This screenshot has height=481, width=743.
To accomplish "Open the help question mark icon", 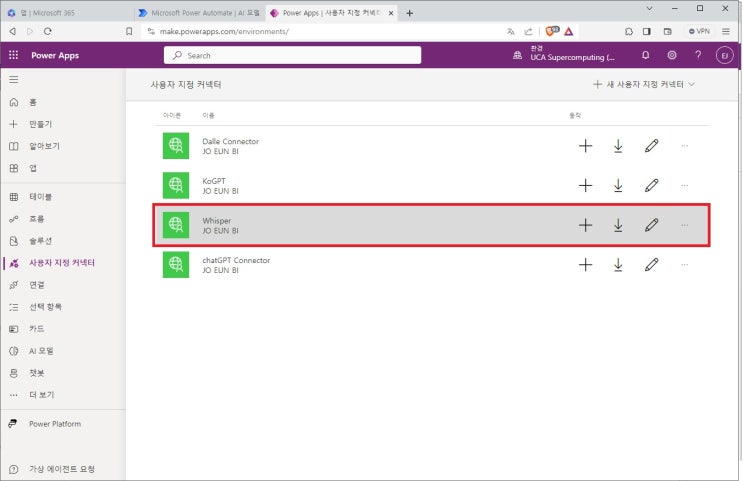I will (x=698, y=55).
